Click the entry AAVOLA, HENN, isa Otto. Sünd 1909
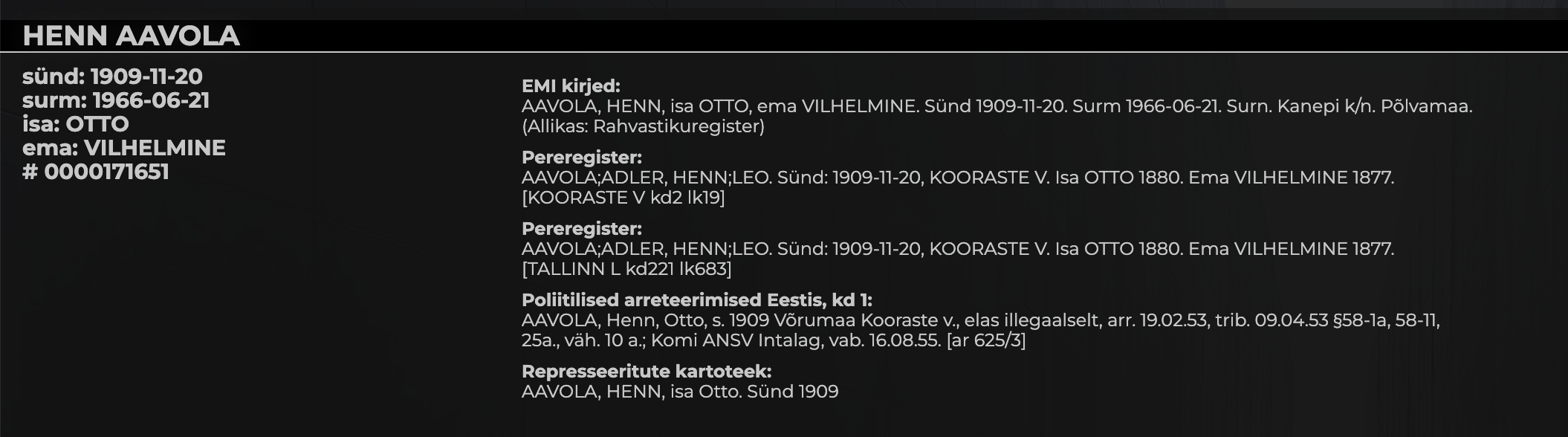 click(679, 392)
